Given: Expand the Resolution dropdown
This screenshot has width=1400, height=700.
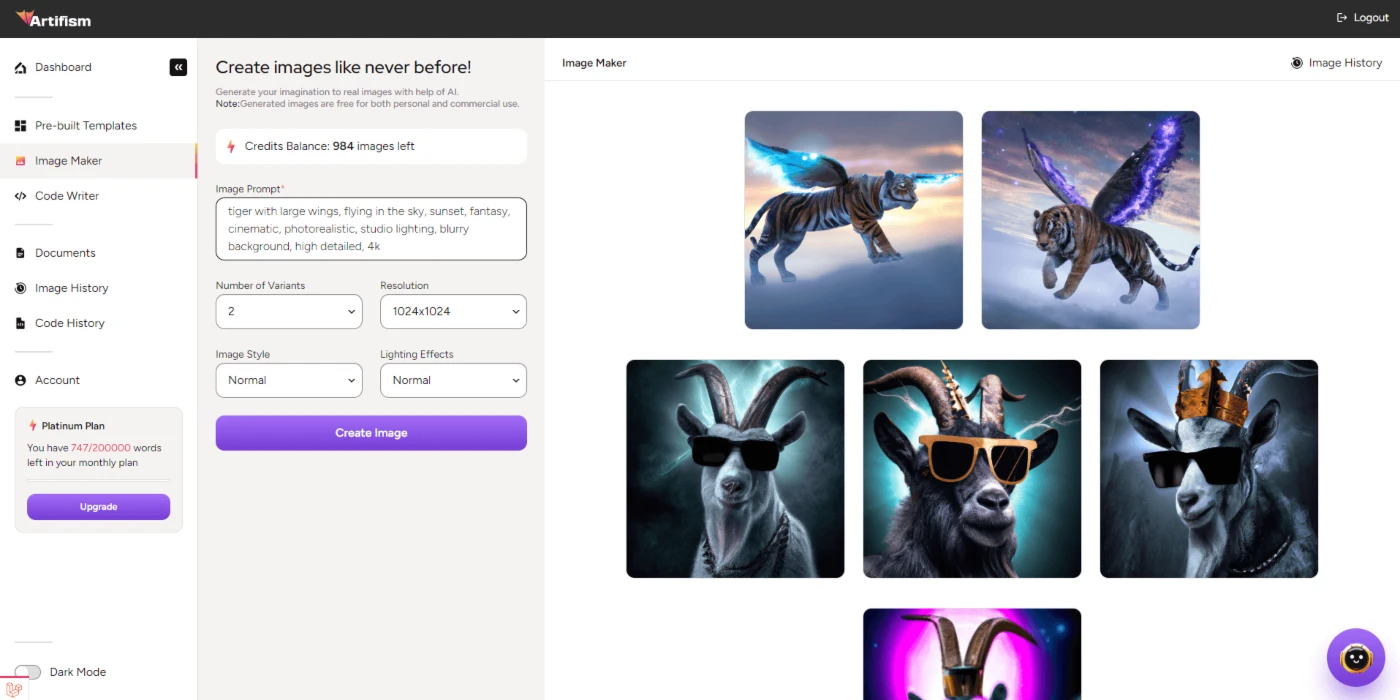Looking at the screenshot, I should click(x=453, y=311).
